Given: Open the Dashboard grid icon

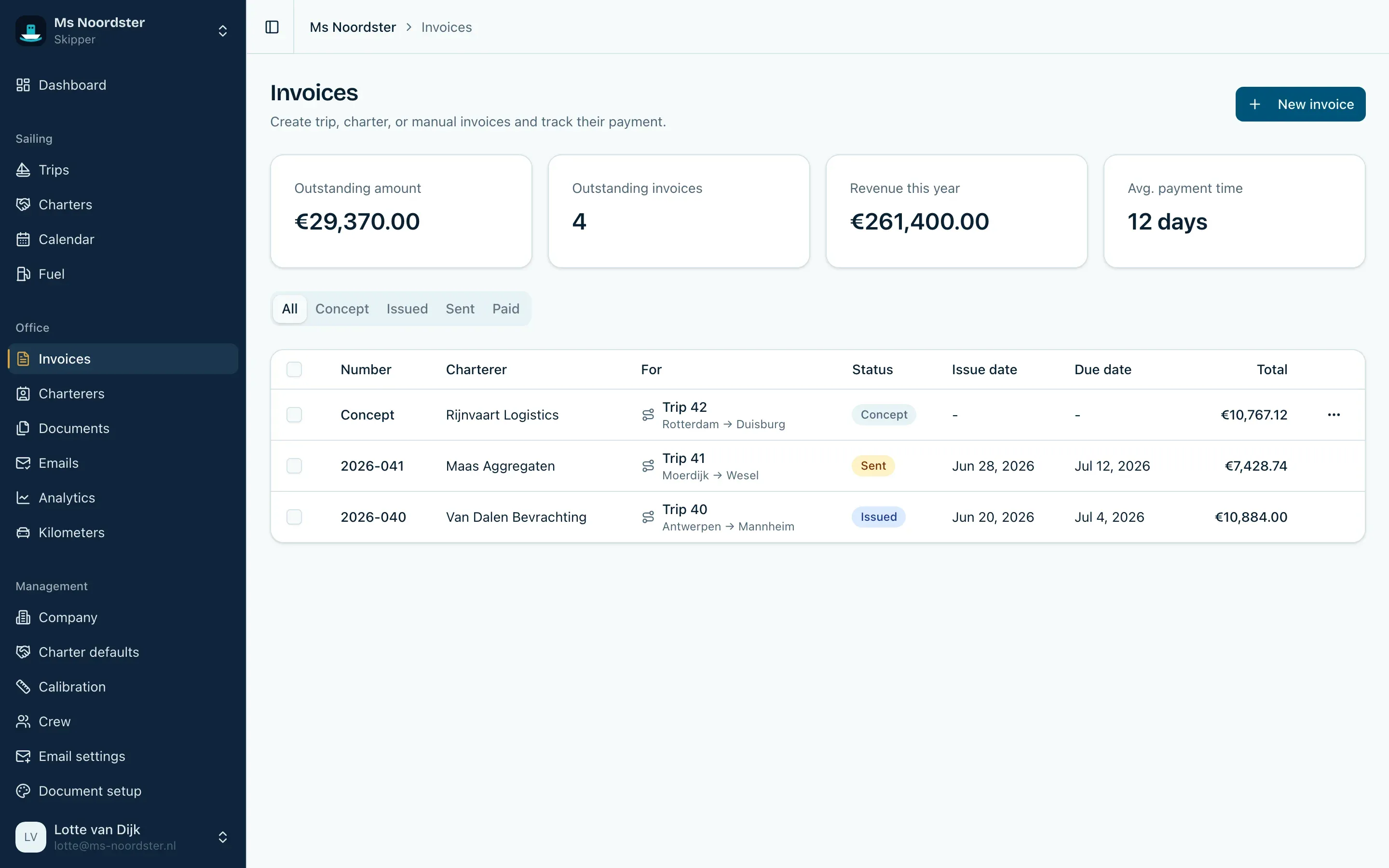Looking at the screenshot, I should click(23, 85).
